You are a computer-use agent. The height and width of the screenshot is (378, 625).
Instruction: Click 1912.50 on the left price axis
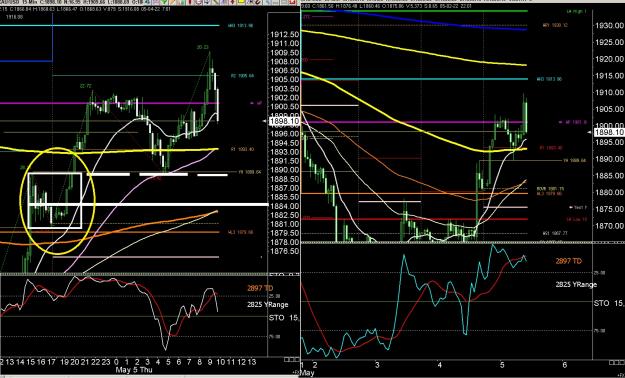pyautogui.click(x=285, y=34)
